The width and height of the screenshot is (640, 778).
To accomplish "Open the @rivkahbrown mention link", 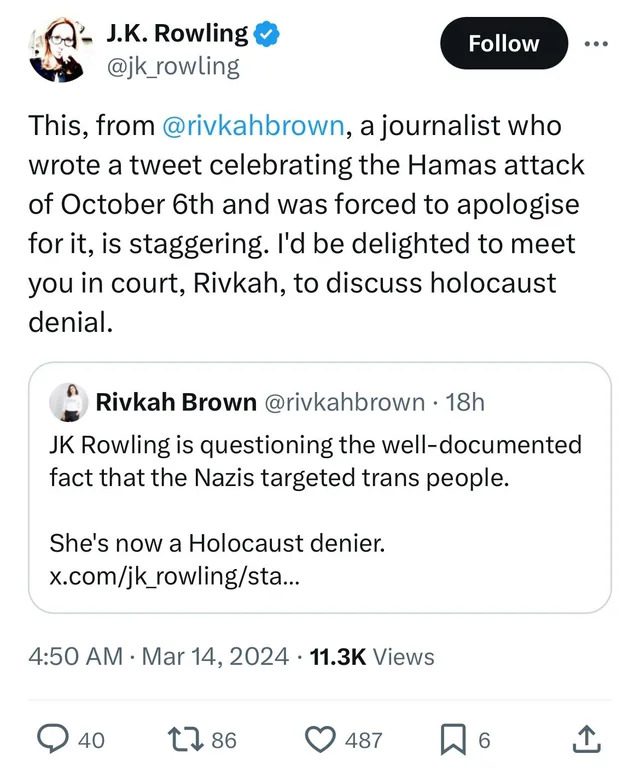I will click(x=253, y=126).
